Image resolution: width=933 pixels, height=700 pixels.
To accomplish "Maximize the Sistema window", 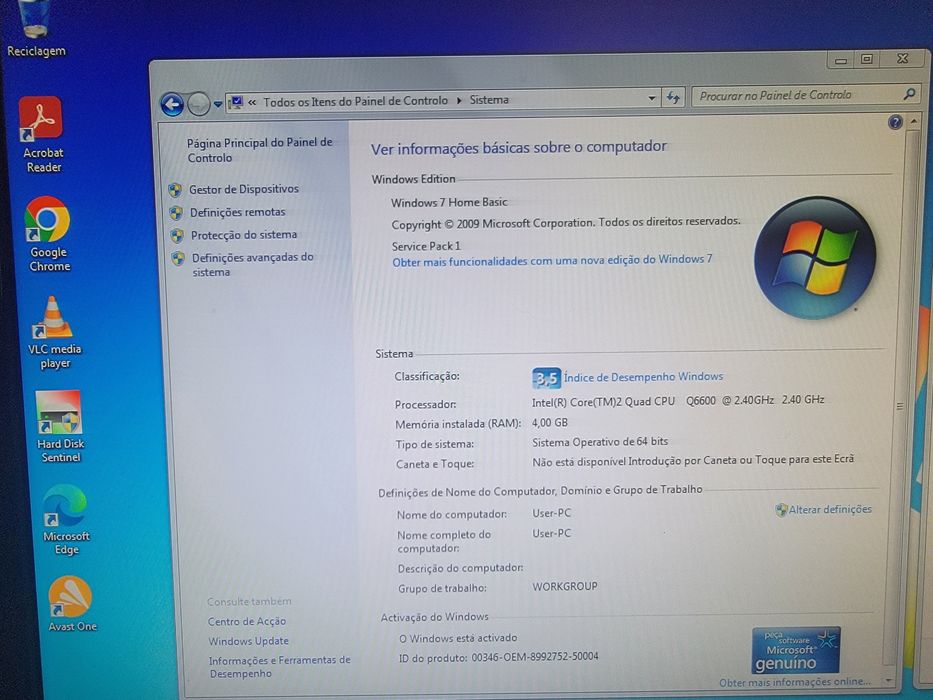I will click(867, 59).
